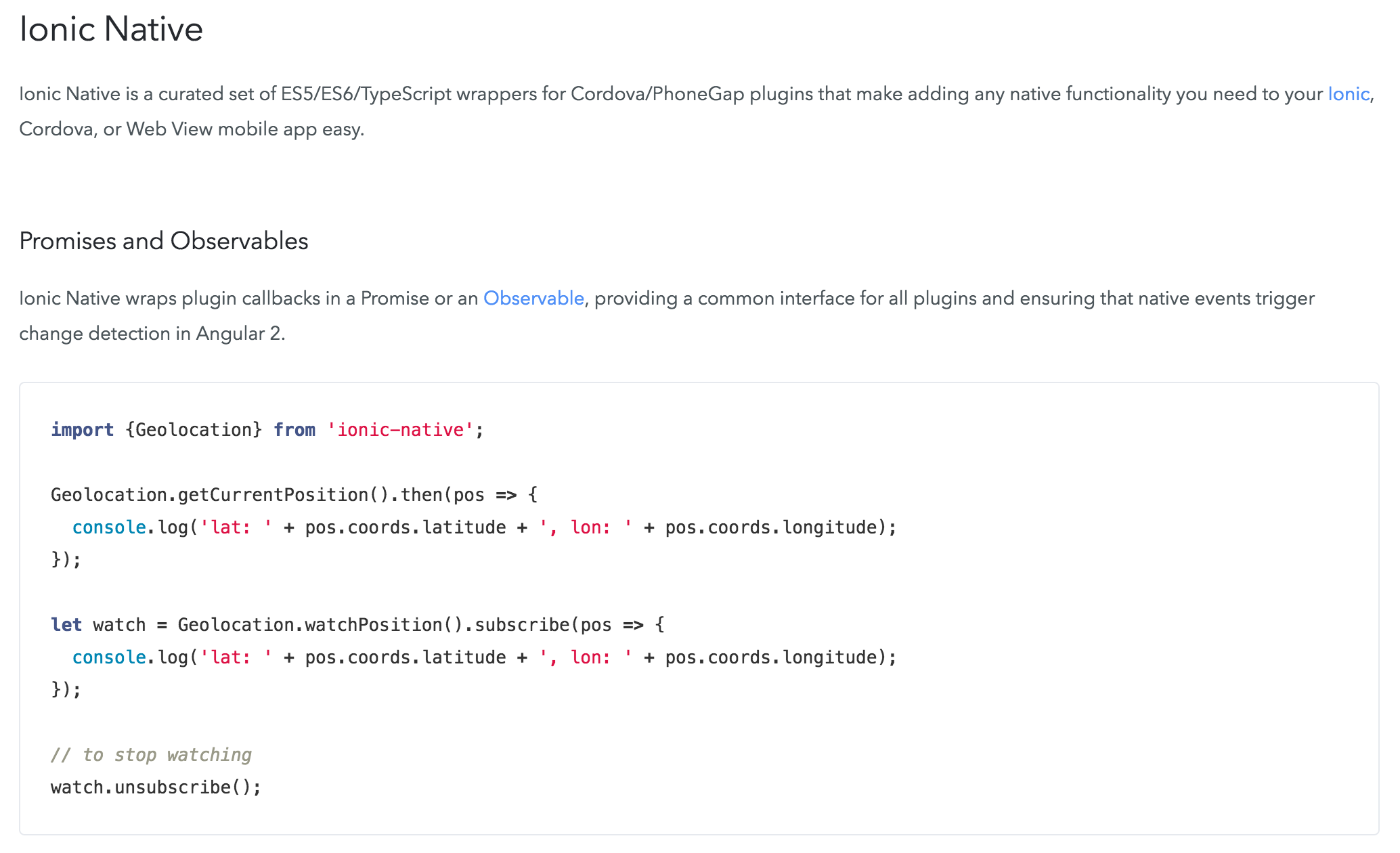Click the import keyword in code block
Image resolution: width=1400 pixels, height=853 pixels.
82,430
